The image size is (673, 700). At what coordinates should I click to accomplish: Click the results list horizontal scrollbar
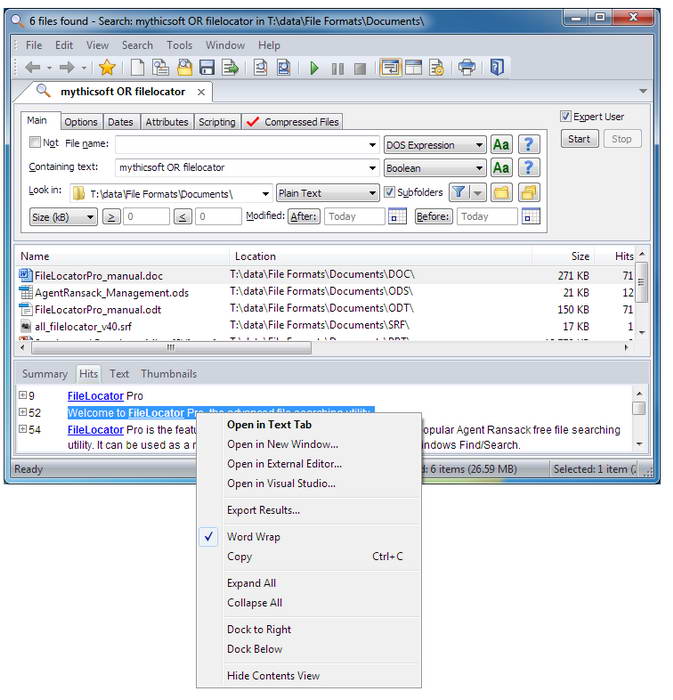(170, 347)
